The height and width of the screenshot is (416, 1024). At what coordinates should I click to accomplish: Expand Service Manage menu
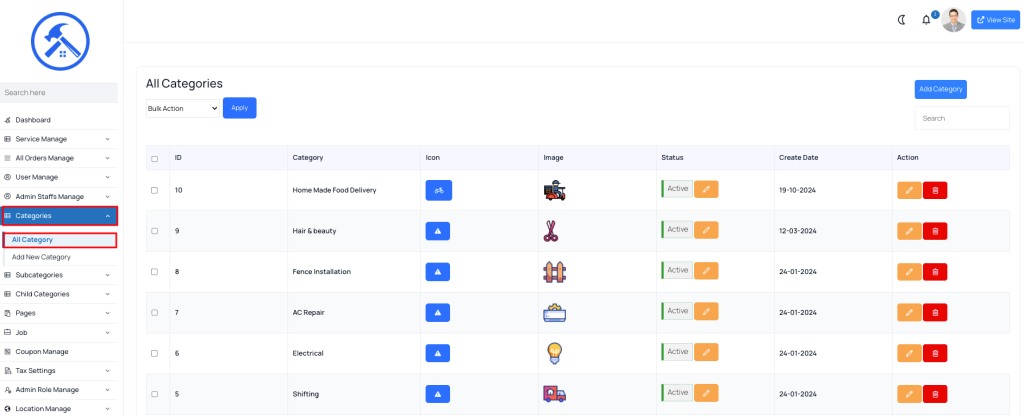click(59, 139)
